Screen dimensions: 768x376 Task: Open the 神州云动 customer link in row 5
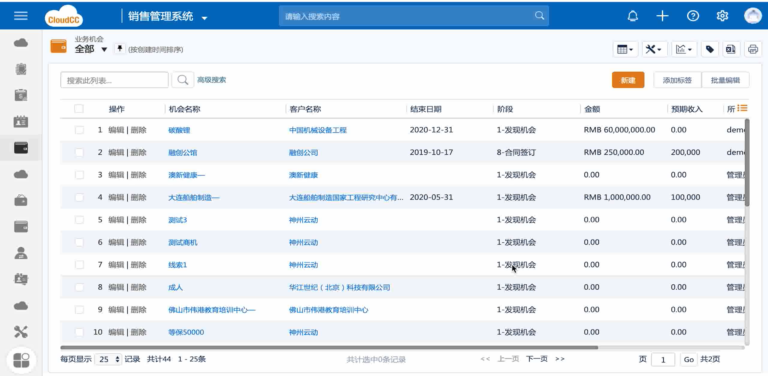303,220
